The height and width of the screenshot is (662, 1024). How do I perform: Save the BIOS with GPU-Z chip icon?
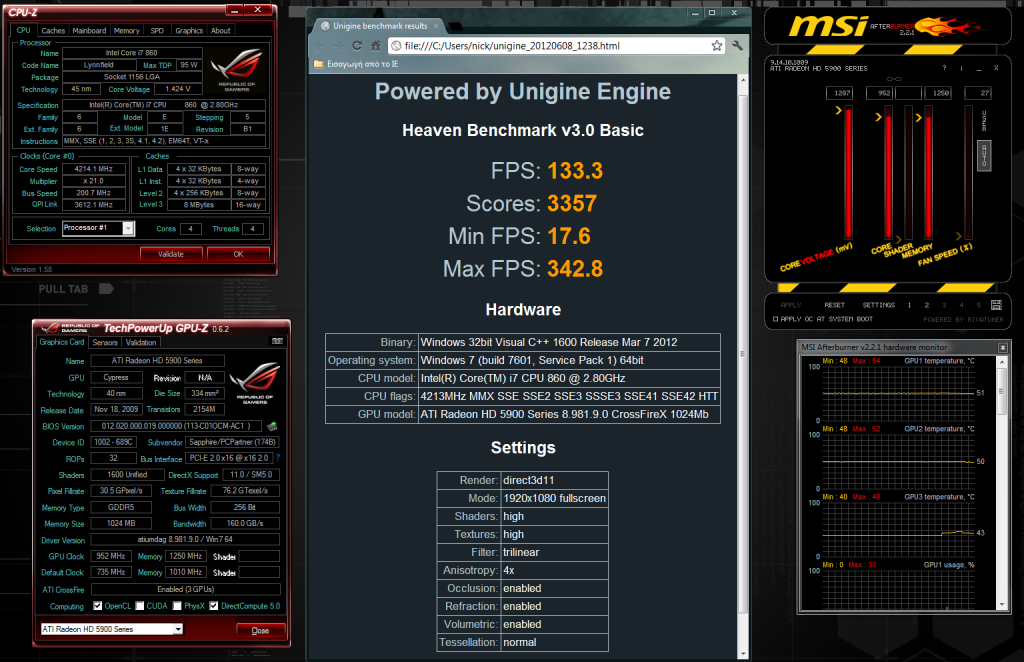(272, 426)
